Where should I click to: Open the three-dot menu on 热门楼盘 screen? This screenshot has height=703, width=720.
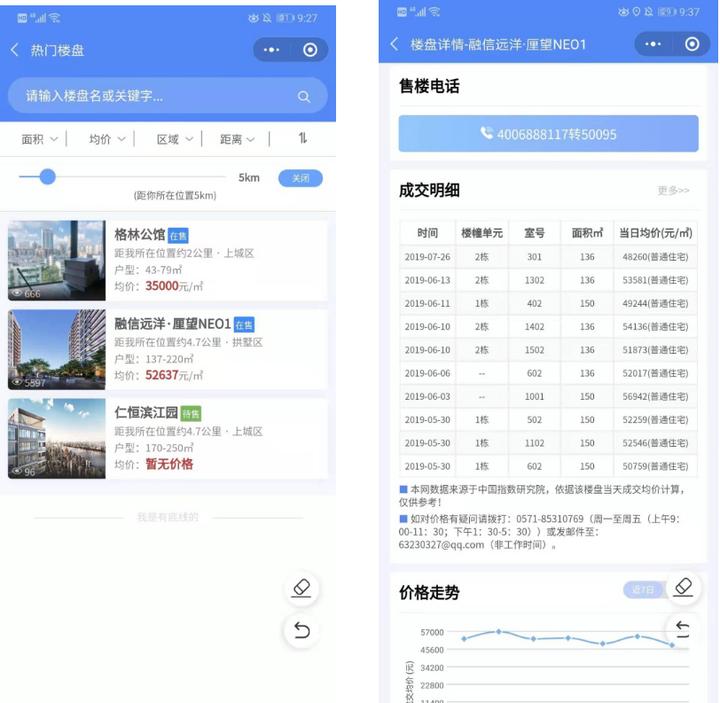point(271,50)
